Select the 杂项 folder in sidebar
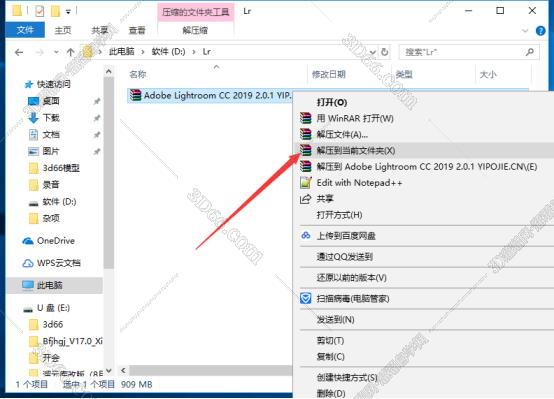The image size is (554, 399). coord(44,218)
